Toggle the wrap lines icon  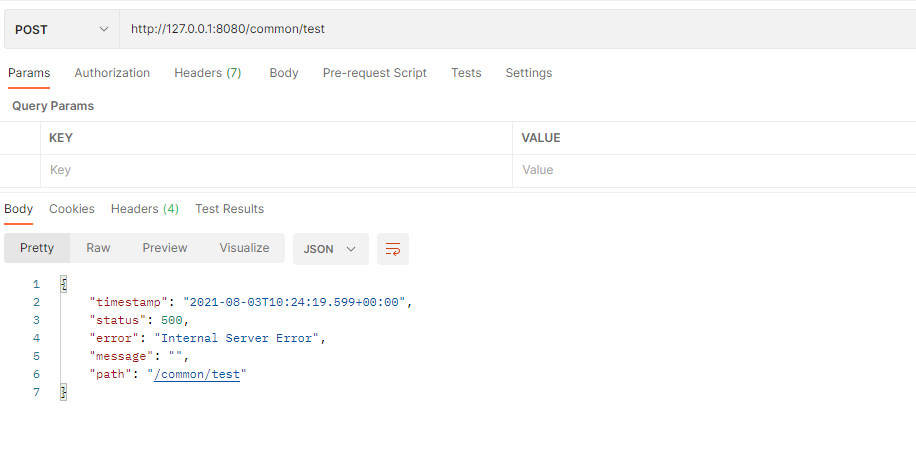point(393,249)
